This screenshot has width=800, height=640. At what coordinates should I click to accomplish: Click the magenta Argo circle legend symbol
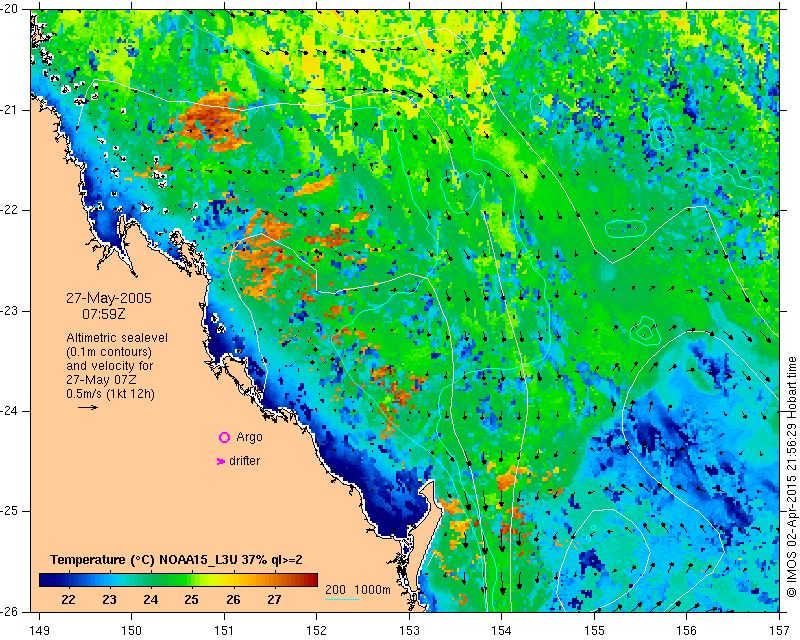click(224, 437)
